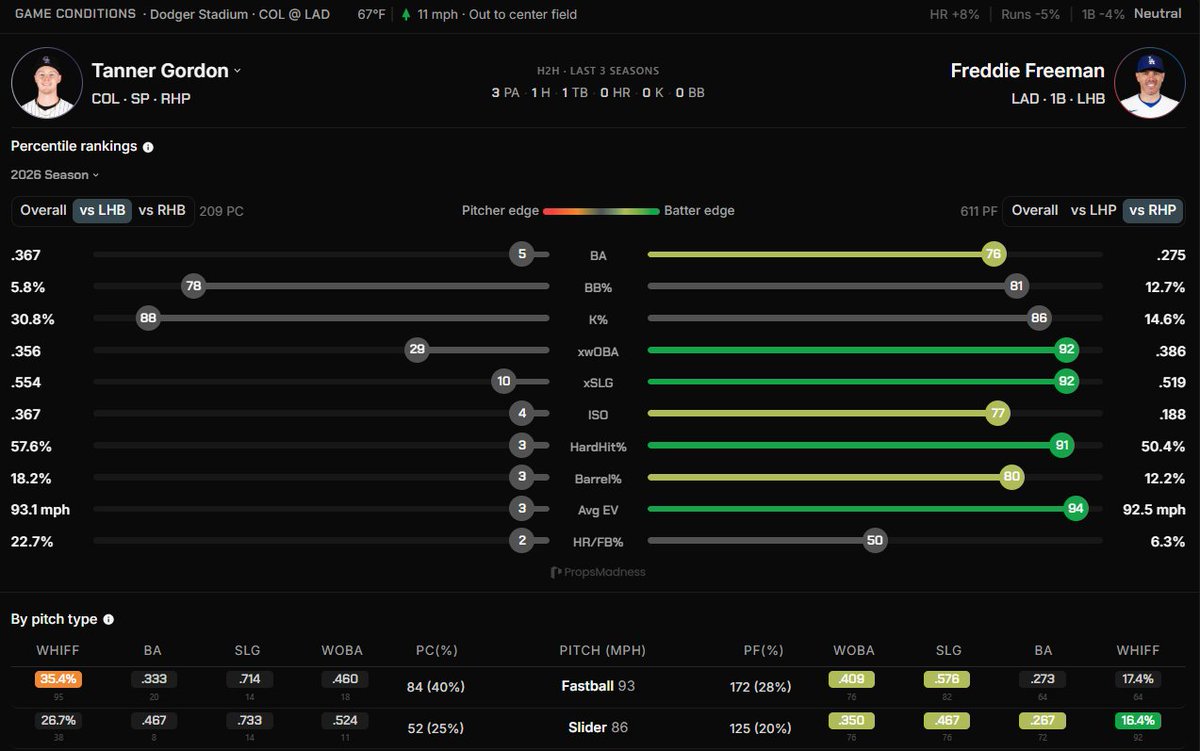Click pitcher Slider BA .467 cell
Screen dimensions: 1200x751
(153, 720)
